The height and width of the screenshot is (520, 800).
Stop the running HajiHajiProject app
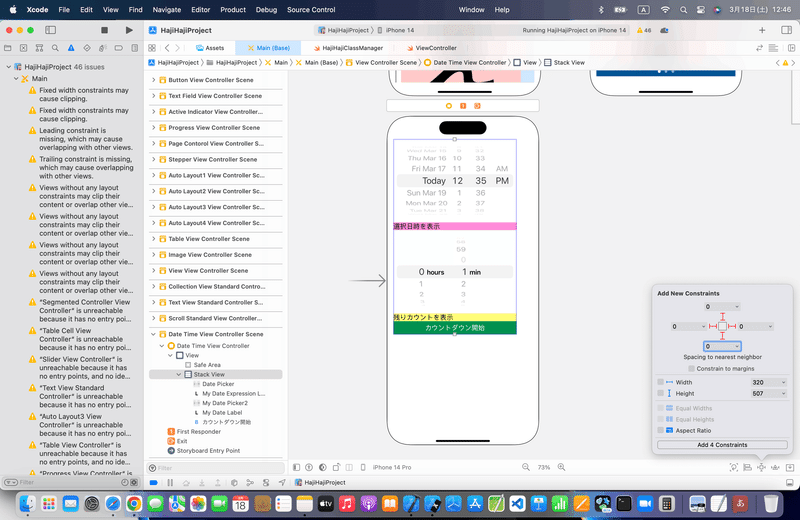105,30
